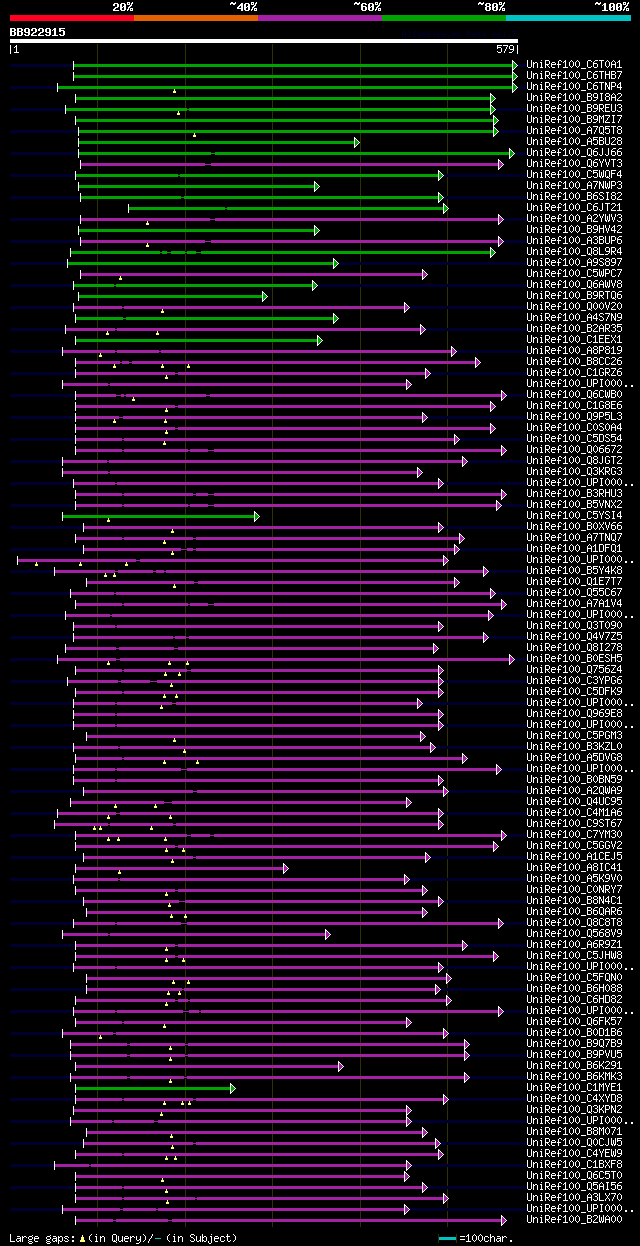Open hit UniRef100_C6THB7
Image resolution: width=640 pixels, height=1246 pixels.
574,75
